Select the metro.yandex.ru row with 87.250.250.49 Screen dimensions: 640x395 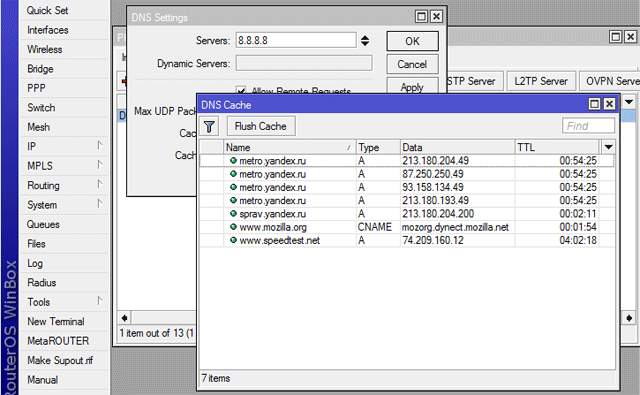click(407, 174)
